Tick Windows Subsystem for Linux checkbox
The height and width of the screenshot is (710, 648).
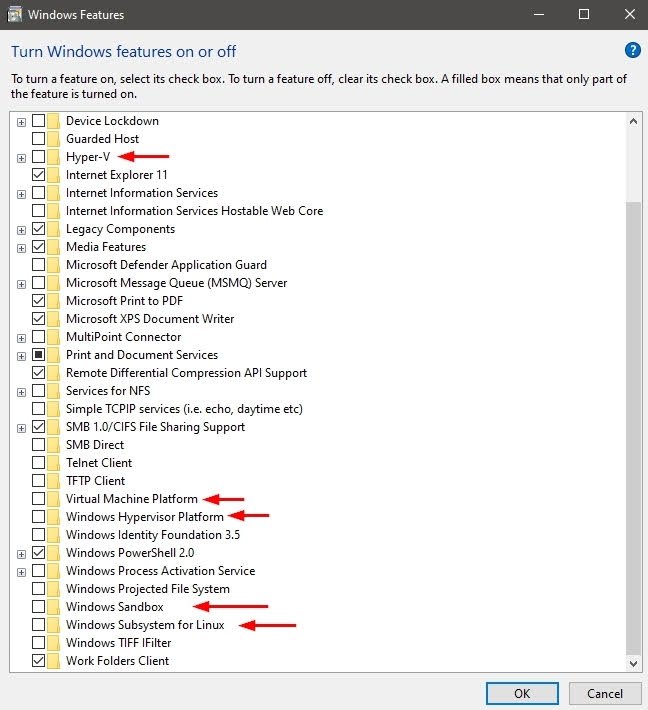(38, 624)
